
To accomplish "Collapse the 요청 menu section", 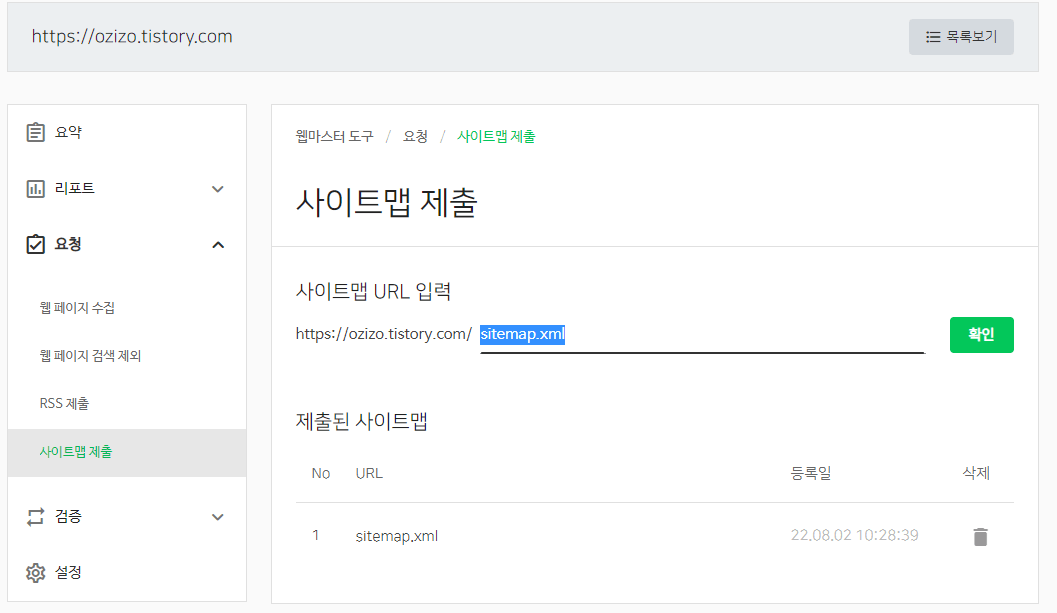I will (217, 244).
